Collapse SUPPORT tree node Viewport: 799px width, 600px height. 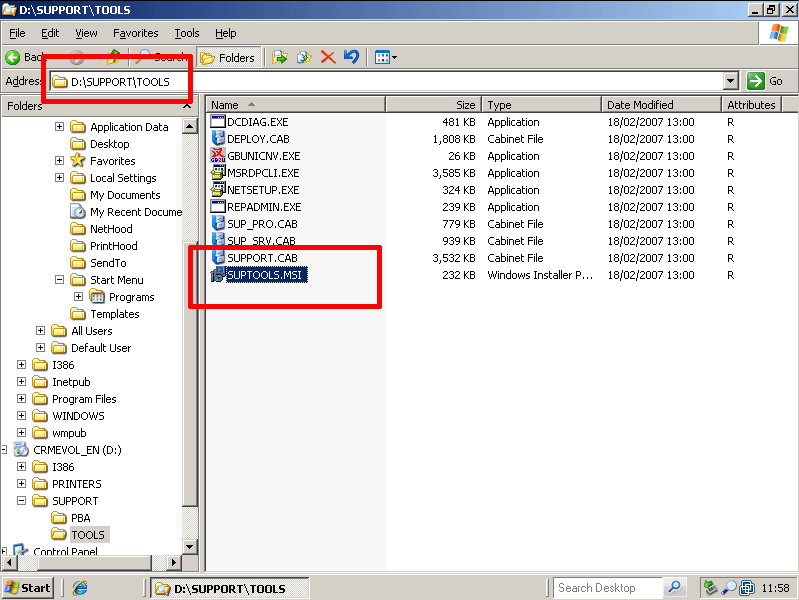point(21,500)
